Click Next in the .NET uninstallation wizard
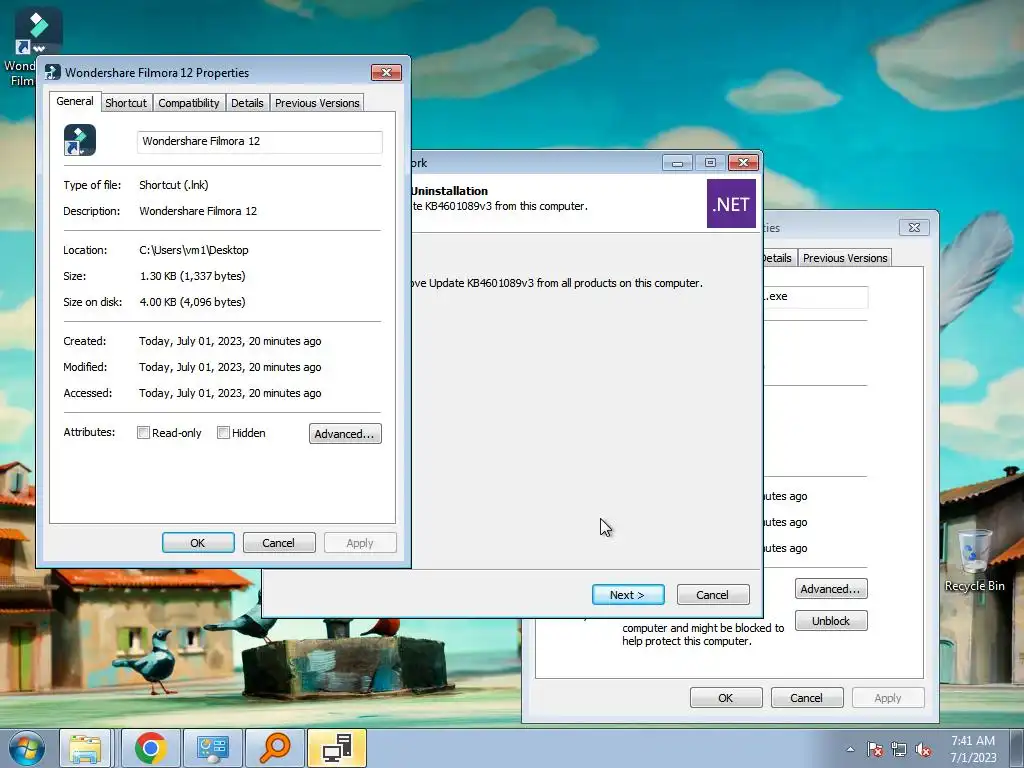The height and width of the screenshot is (768, 1024). [x=628, y=595]
